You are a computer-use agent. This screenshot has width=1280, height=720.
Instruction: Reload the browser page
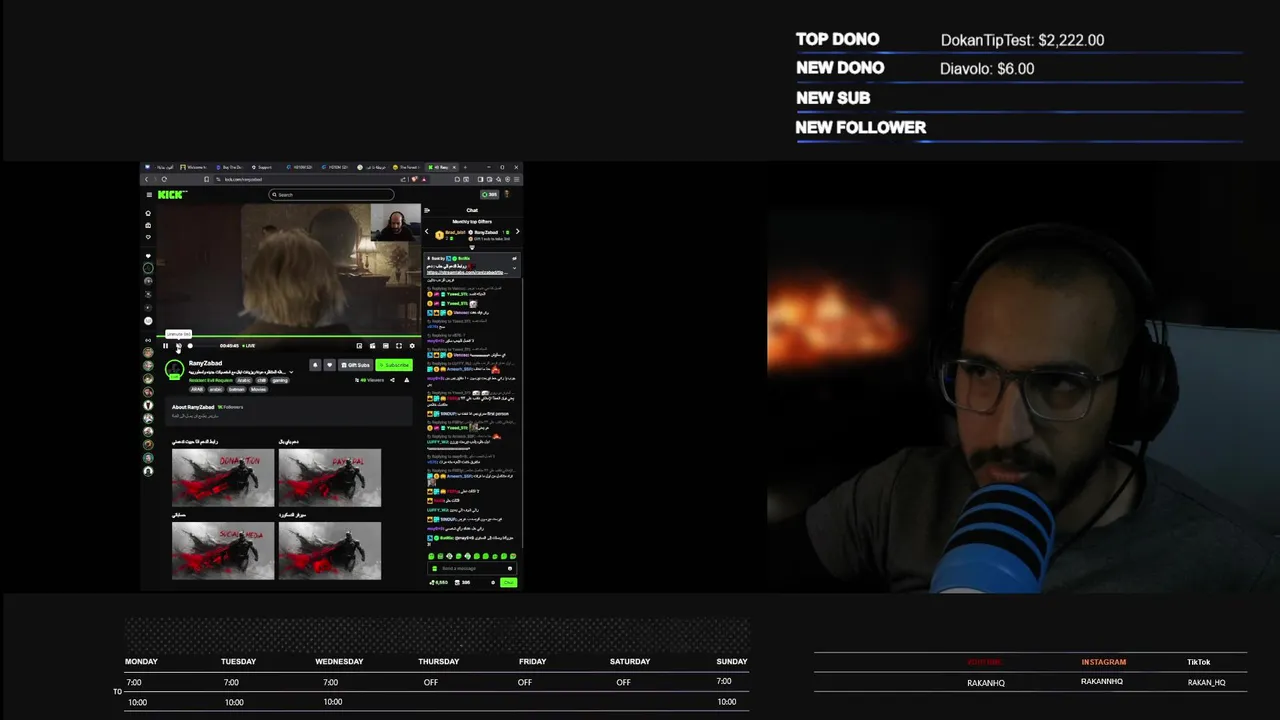pyautogui.click(x=164, y=179)
